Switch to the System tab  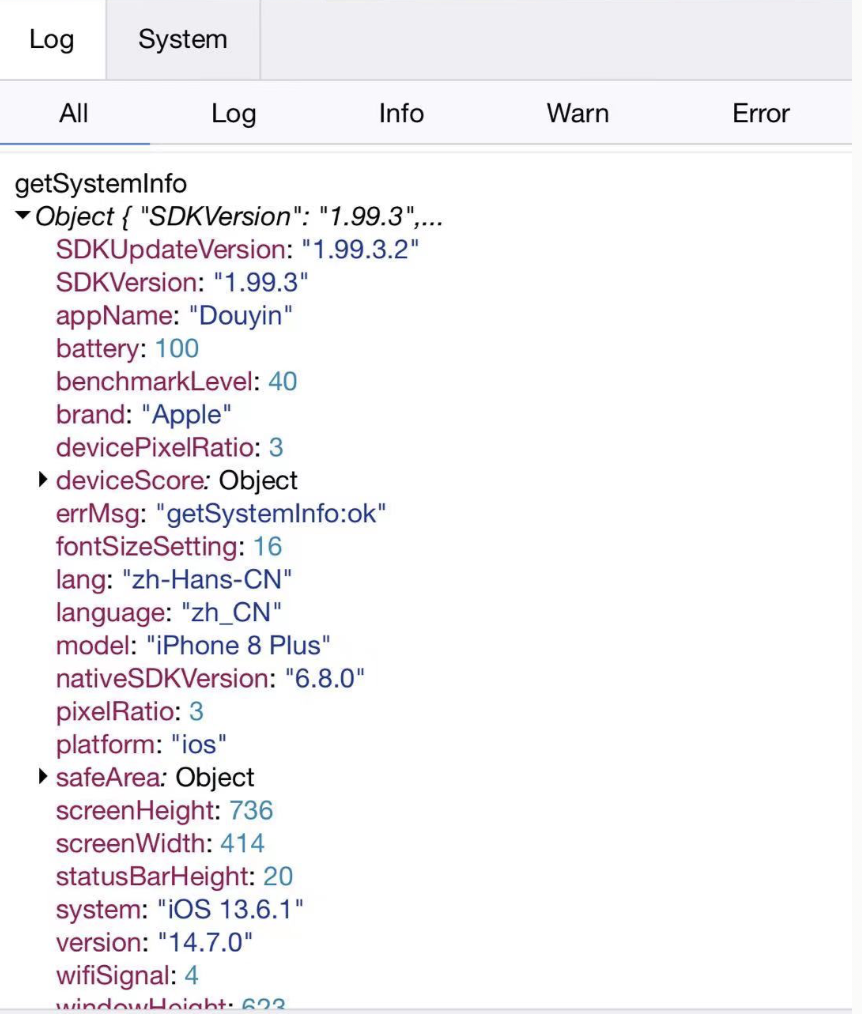point(183,40)
